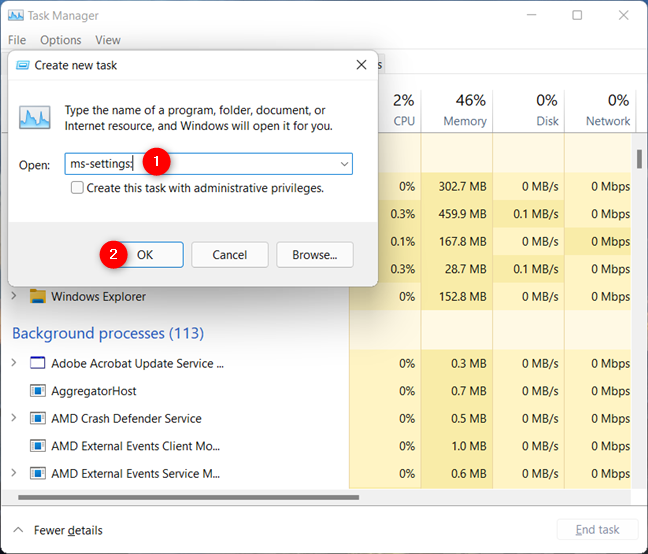The image size is (648, 554).
Task: Expand the Adobe Acrobat Update Service row
Action: coord(14,363)
